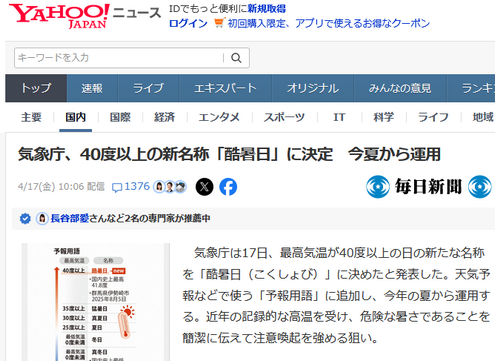The image size is (495, 361).
Task: Share the article on Facebook
Action: [x=228, y=187]
